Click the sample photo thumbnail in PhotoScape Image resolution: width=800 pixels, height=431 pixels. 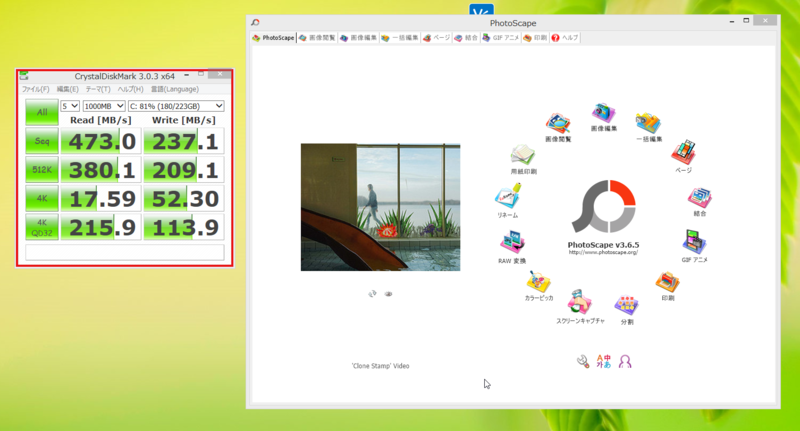point(380,207)
